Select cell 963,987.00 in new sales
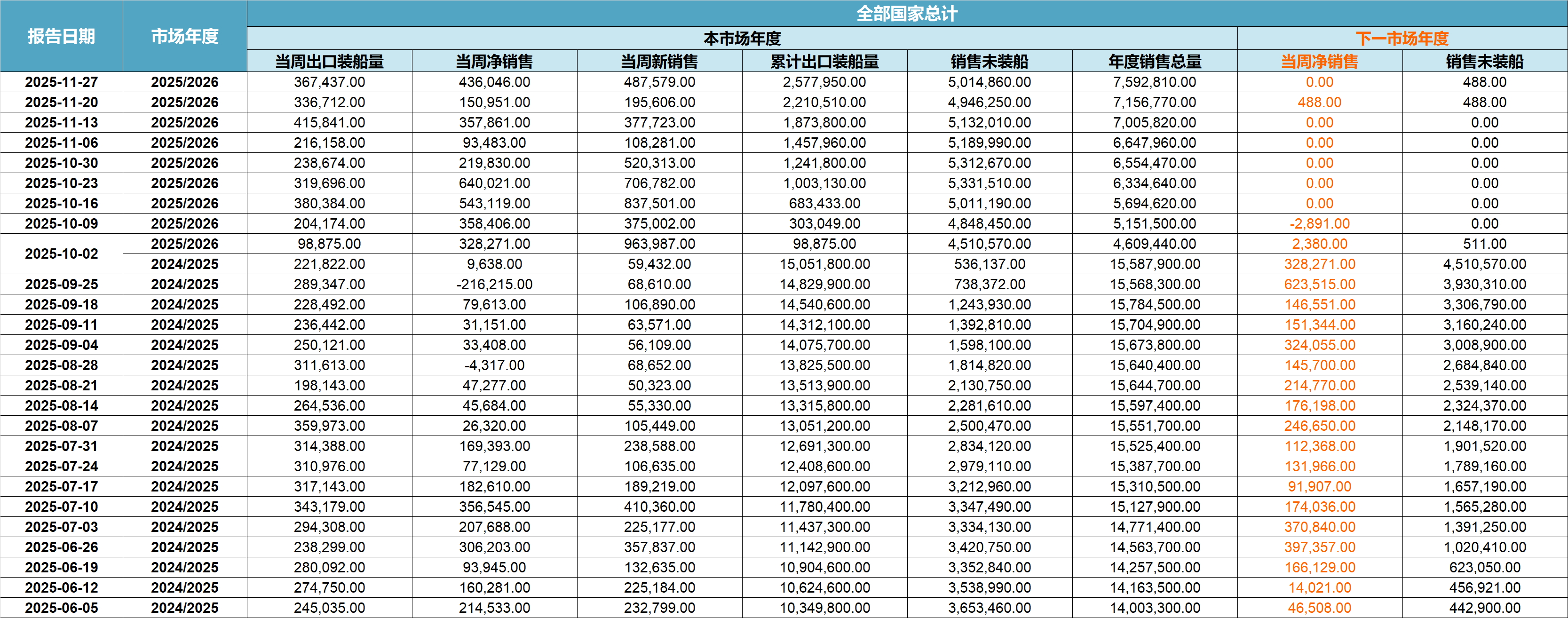 coord(659,244)
